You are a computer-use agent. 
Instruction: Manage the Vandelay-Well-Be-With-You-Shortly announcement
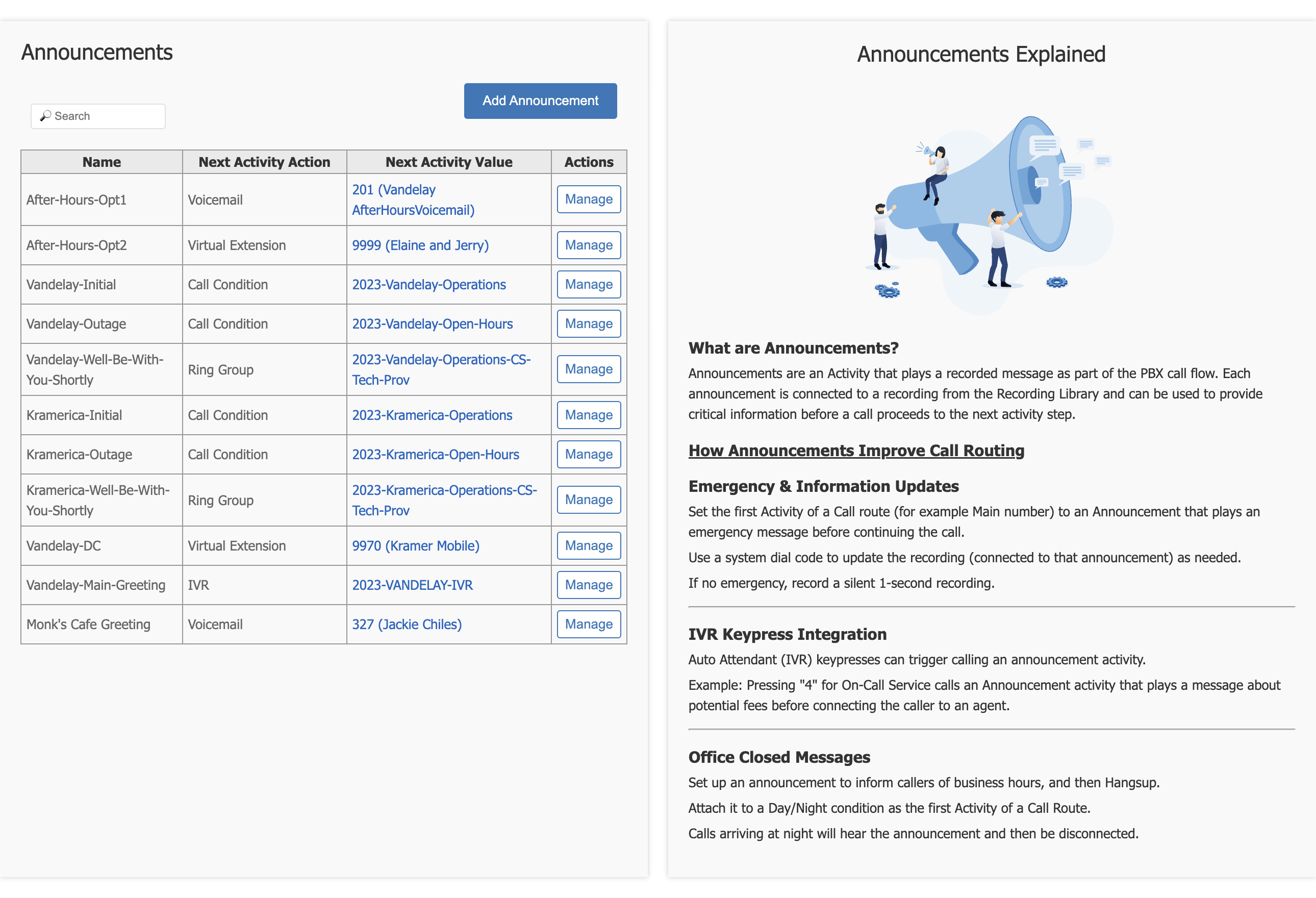pos(588,369)
